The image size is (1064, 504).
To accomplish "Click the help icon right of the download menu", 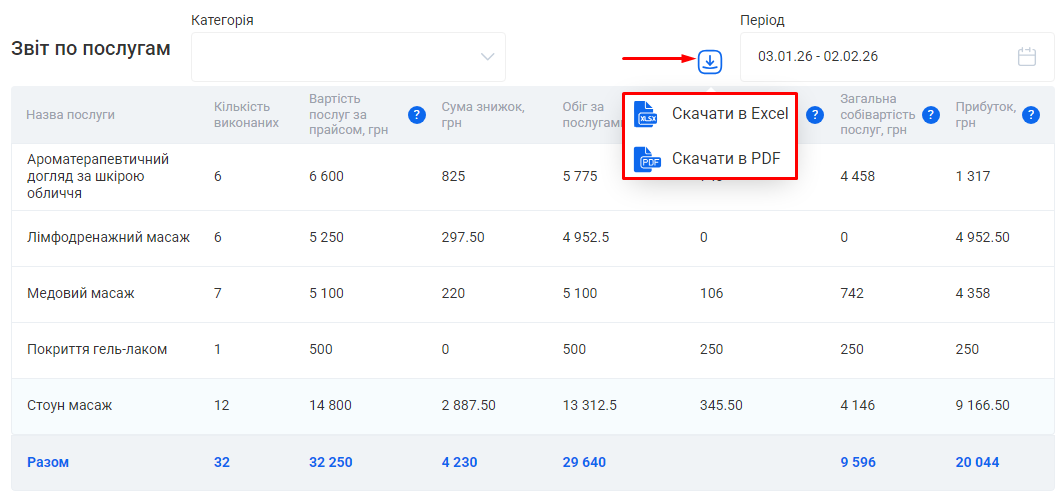I will point(815,115).
